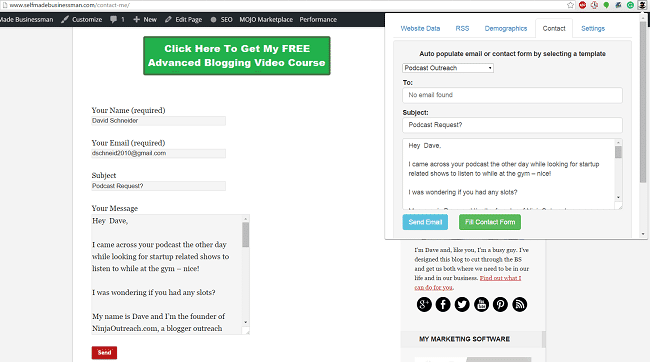650x362 pixels.
Task: Click the page icon in address bar
Action: (x=4, y=5)
